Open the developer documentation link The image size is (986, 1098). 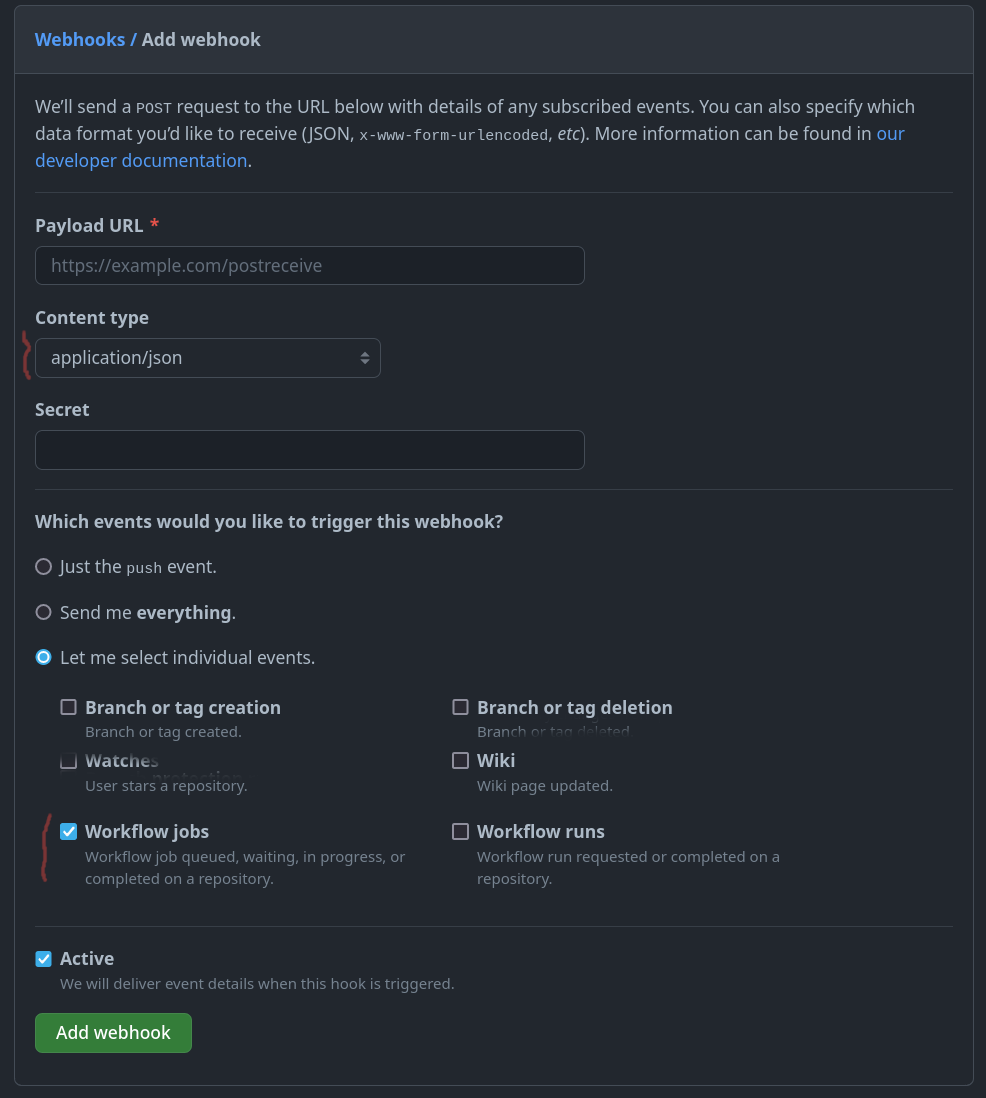click(x=141, y=160)
